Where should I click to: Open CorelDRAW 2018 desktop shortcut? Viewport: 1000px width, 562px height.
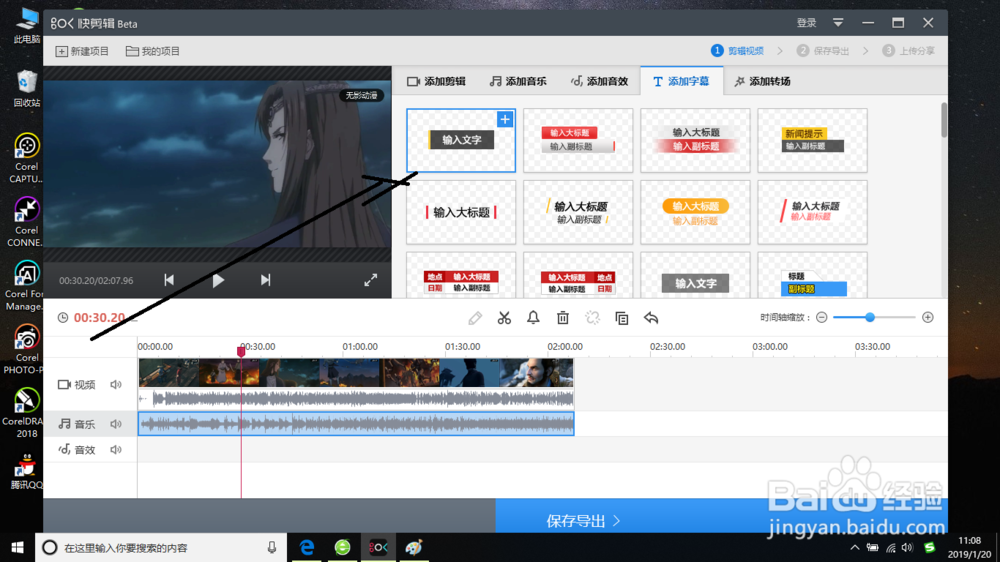click(x=26, y=412)
